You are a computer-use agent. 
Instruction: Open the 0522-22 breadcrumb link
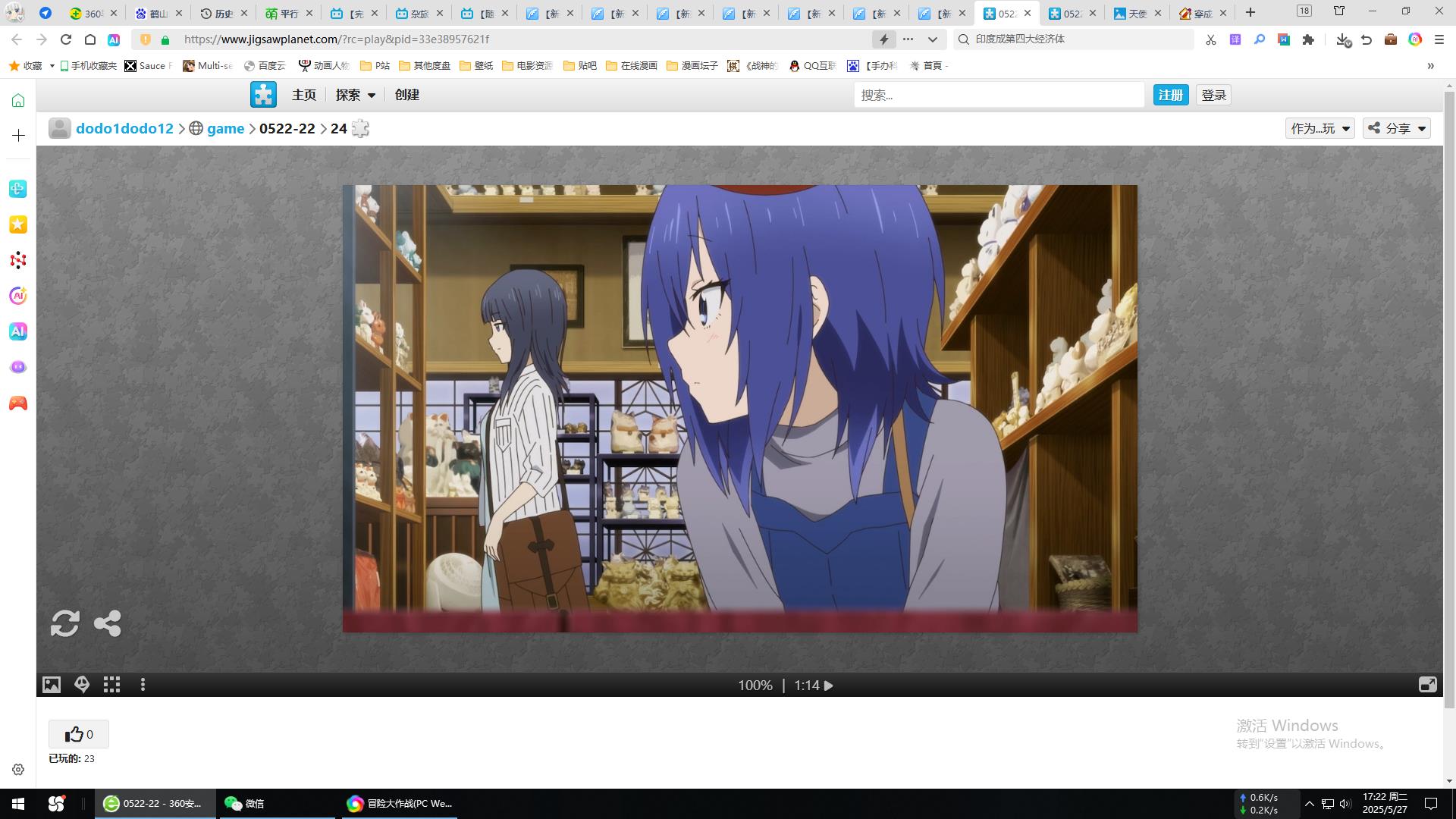coord(287,128)
